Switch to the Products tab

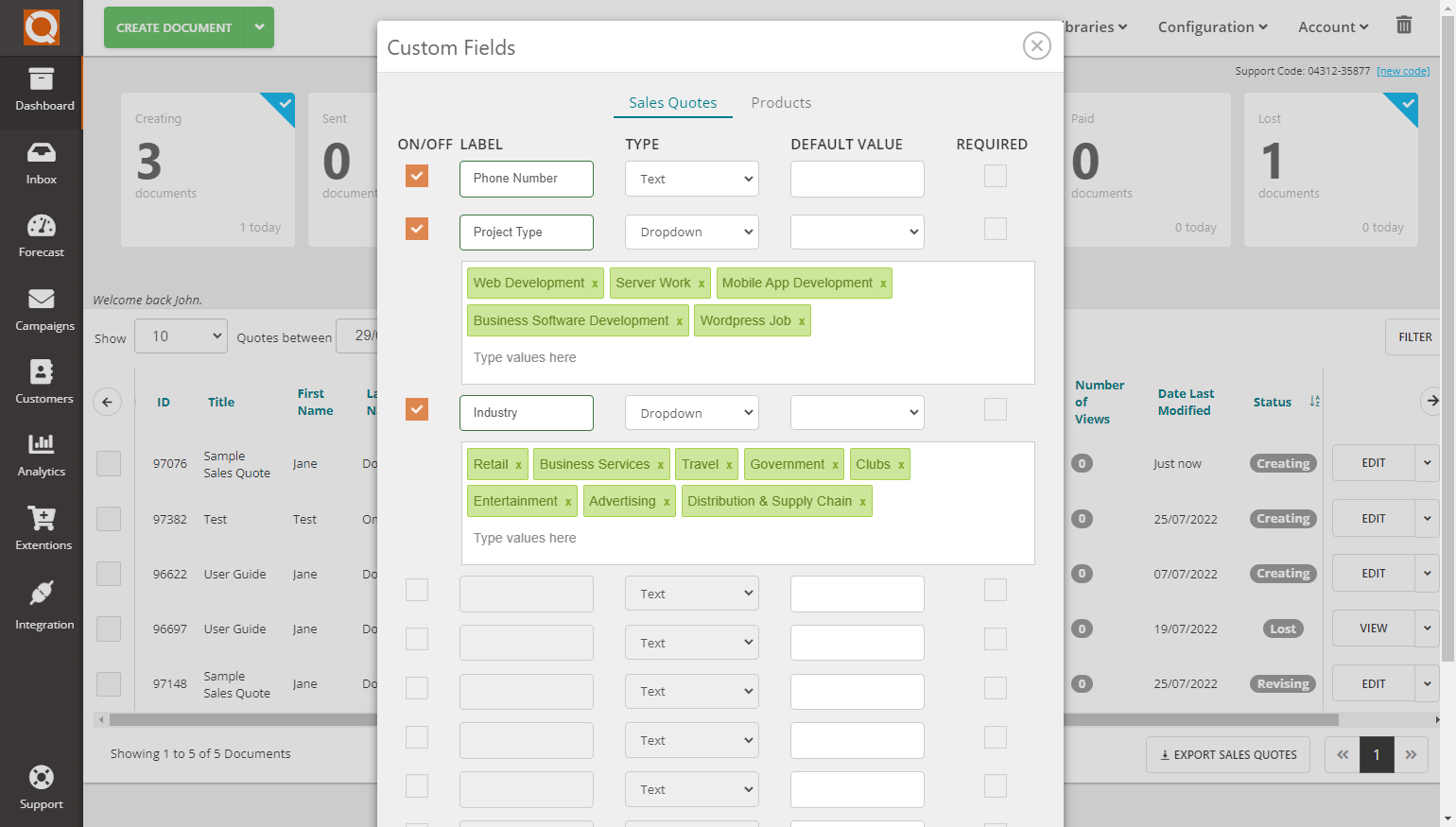(x=781, y=102)
